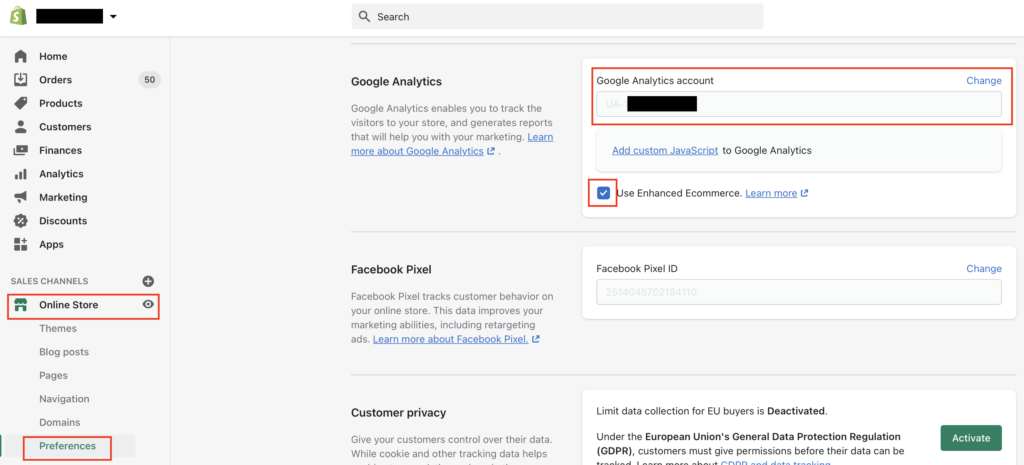
Task: Open Home in the sidebar
Action: [x=53, y=56]
